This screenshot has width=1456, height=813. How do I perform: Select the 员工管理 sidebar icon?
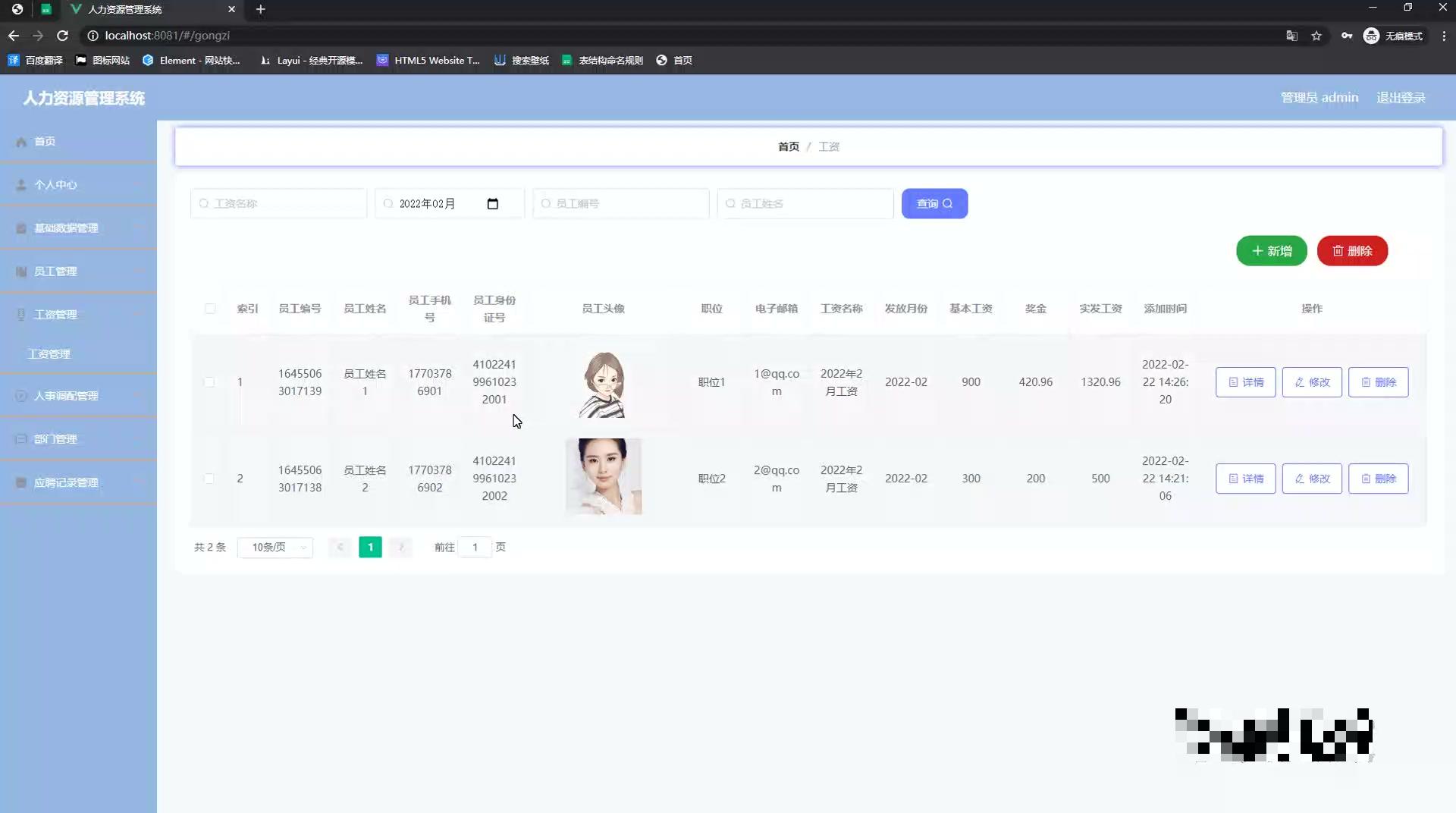(20, 271)
